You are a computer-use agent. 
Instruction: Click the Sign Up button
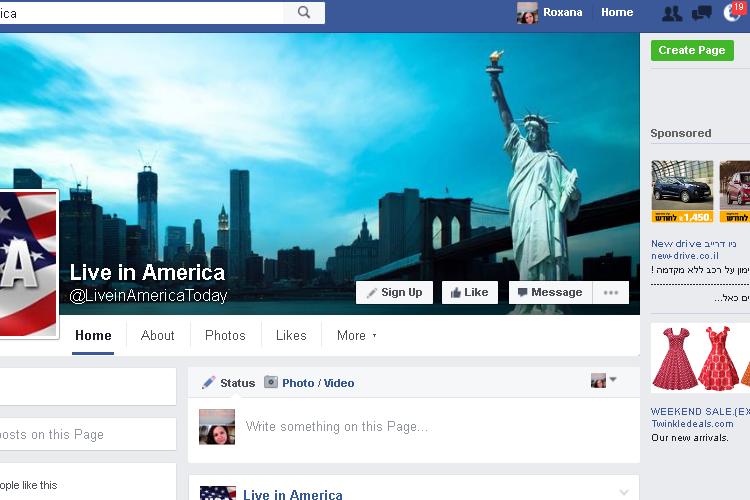click(394, 292)
